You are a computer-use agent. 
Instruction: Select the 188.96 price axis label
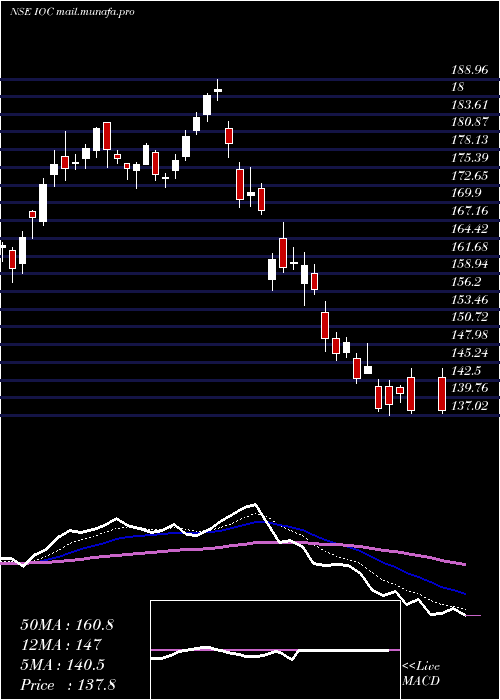coord(469,70)
